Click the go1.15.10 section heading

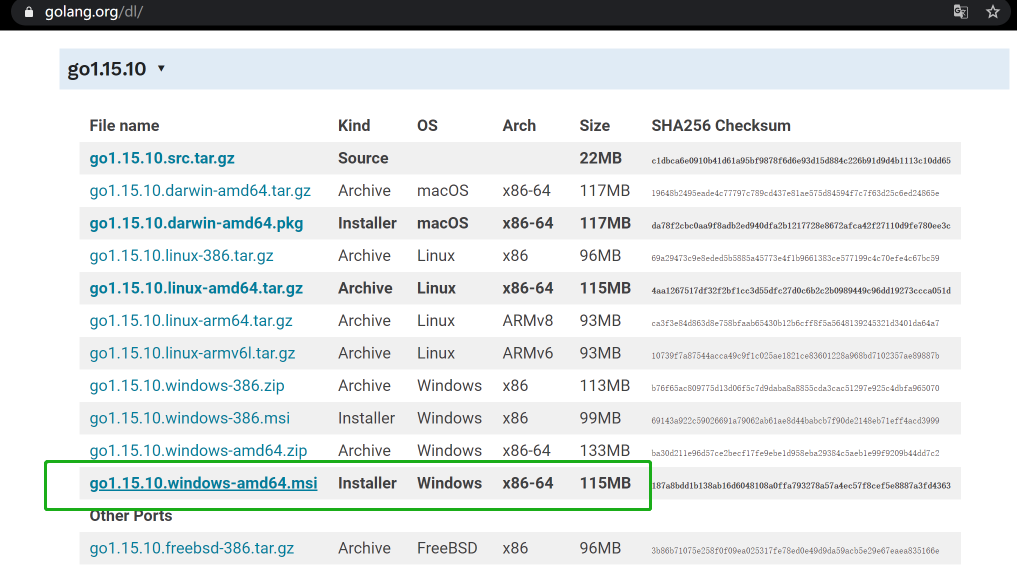coord(107,69)
